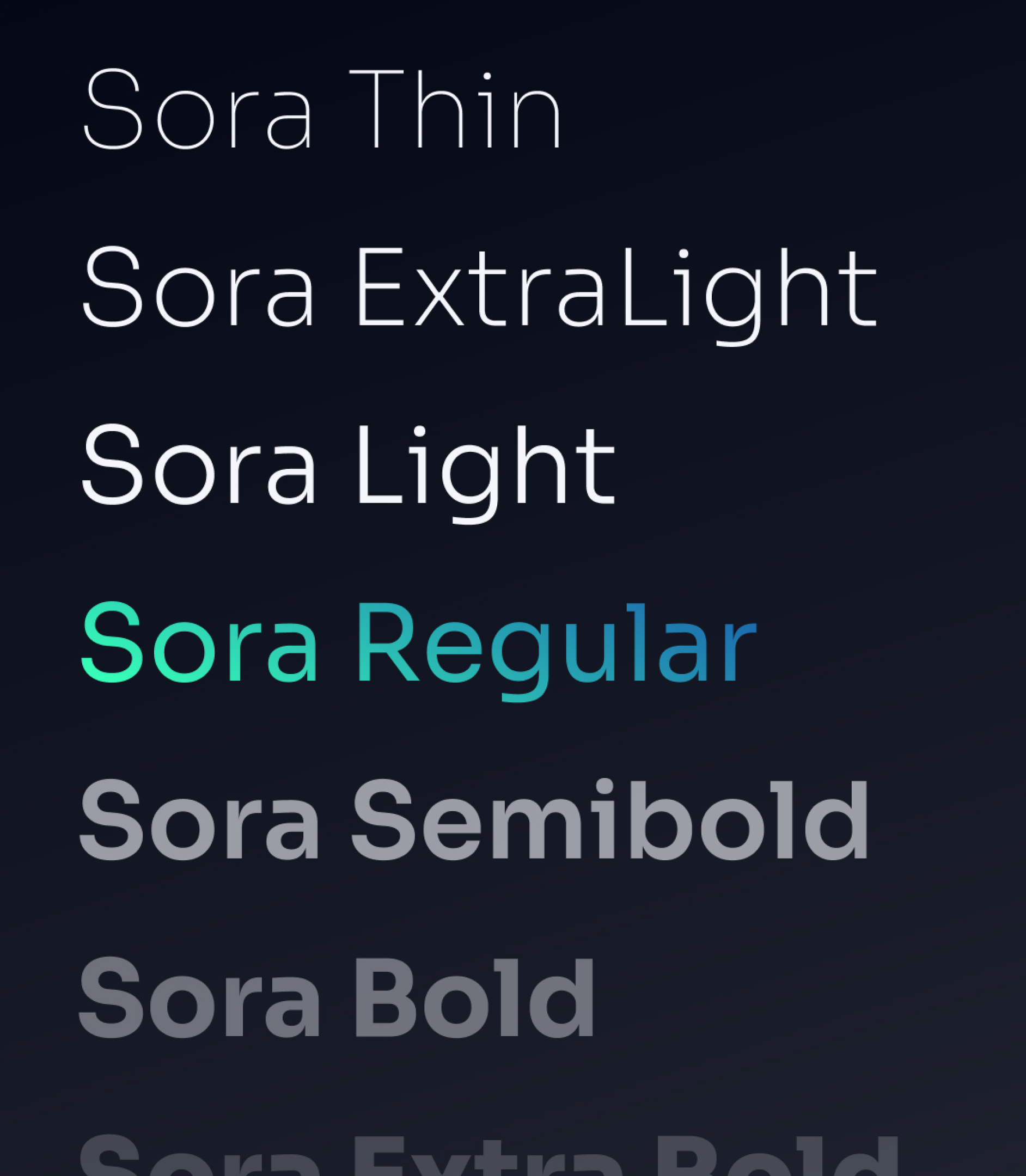Screen dimensions: 1026x1176
Task: Click "Sora" in the Sora Bold row
Action: point(198,999)
